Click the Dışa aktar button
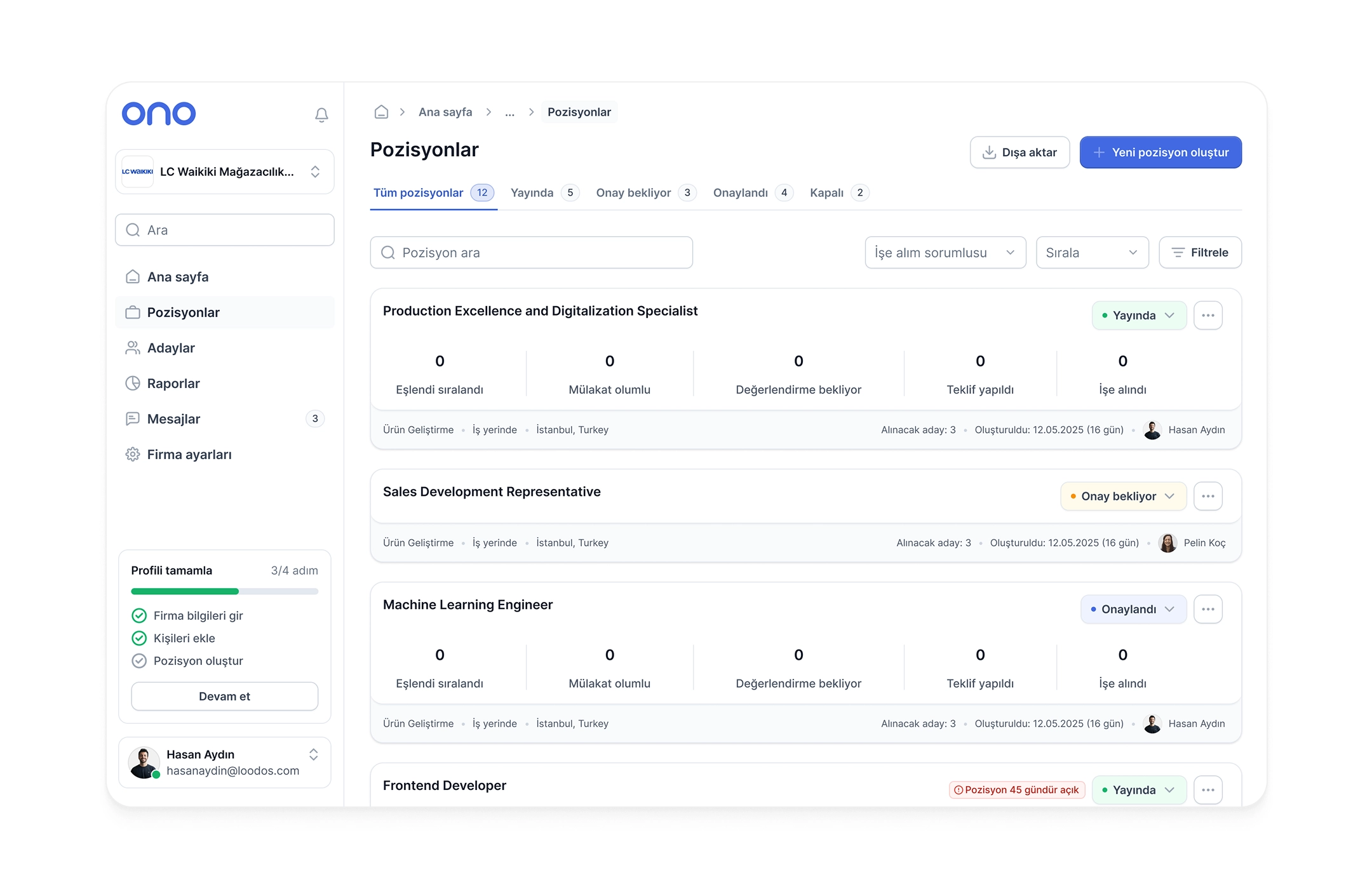 1019,152
